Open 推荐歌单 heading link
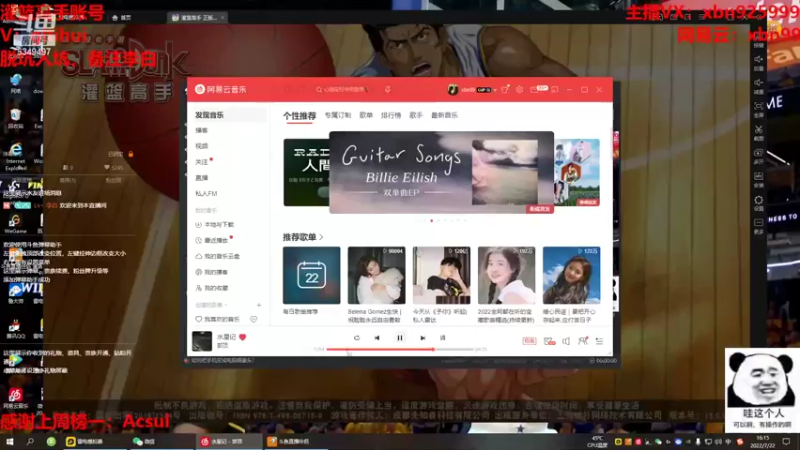 coord(303,237)
